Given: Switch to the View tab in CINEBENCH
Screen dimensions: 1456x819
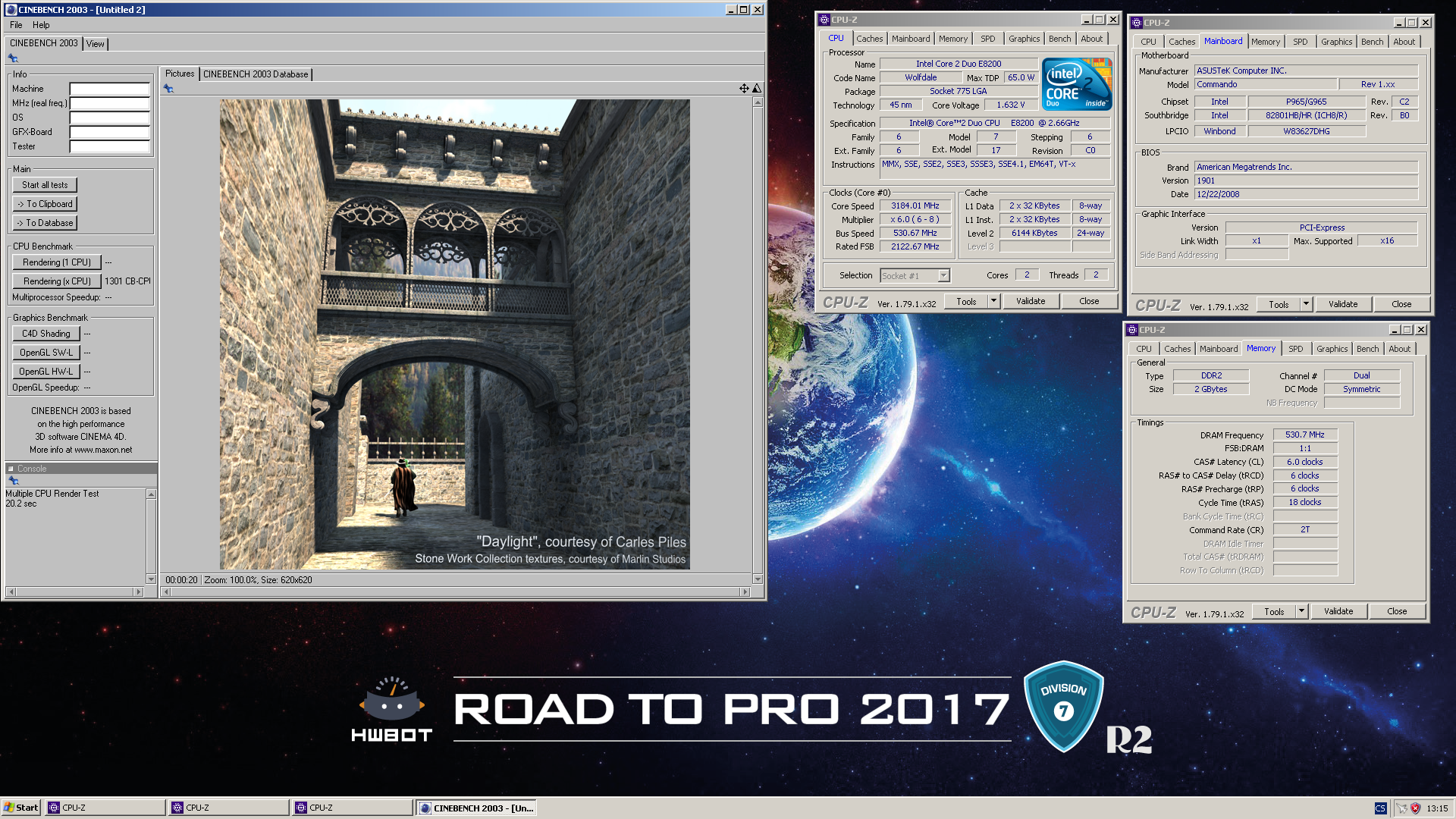Looking at the screenshot, I should click(95, 44).
